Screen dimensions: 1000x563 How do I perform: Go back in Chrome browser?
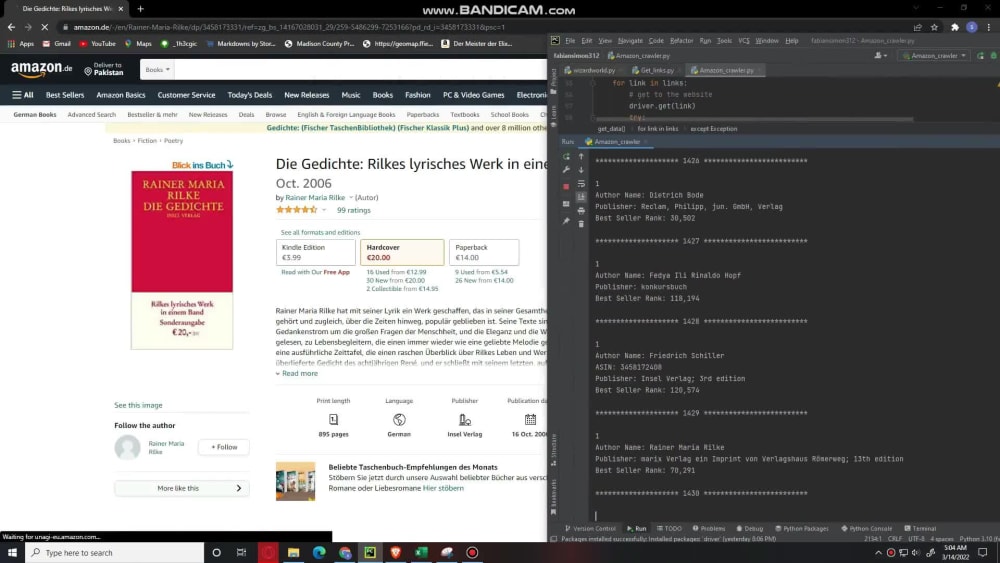coord(11,27)
